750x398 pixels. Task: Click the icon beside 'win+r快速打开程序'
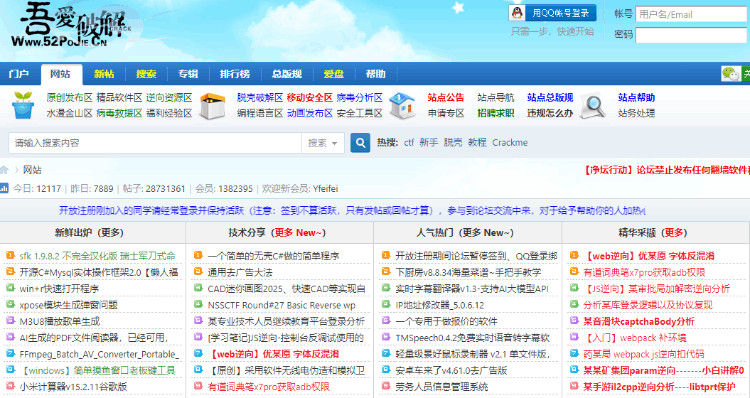(x=10, y=288)
